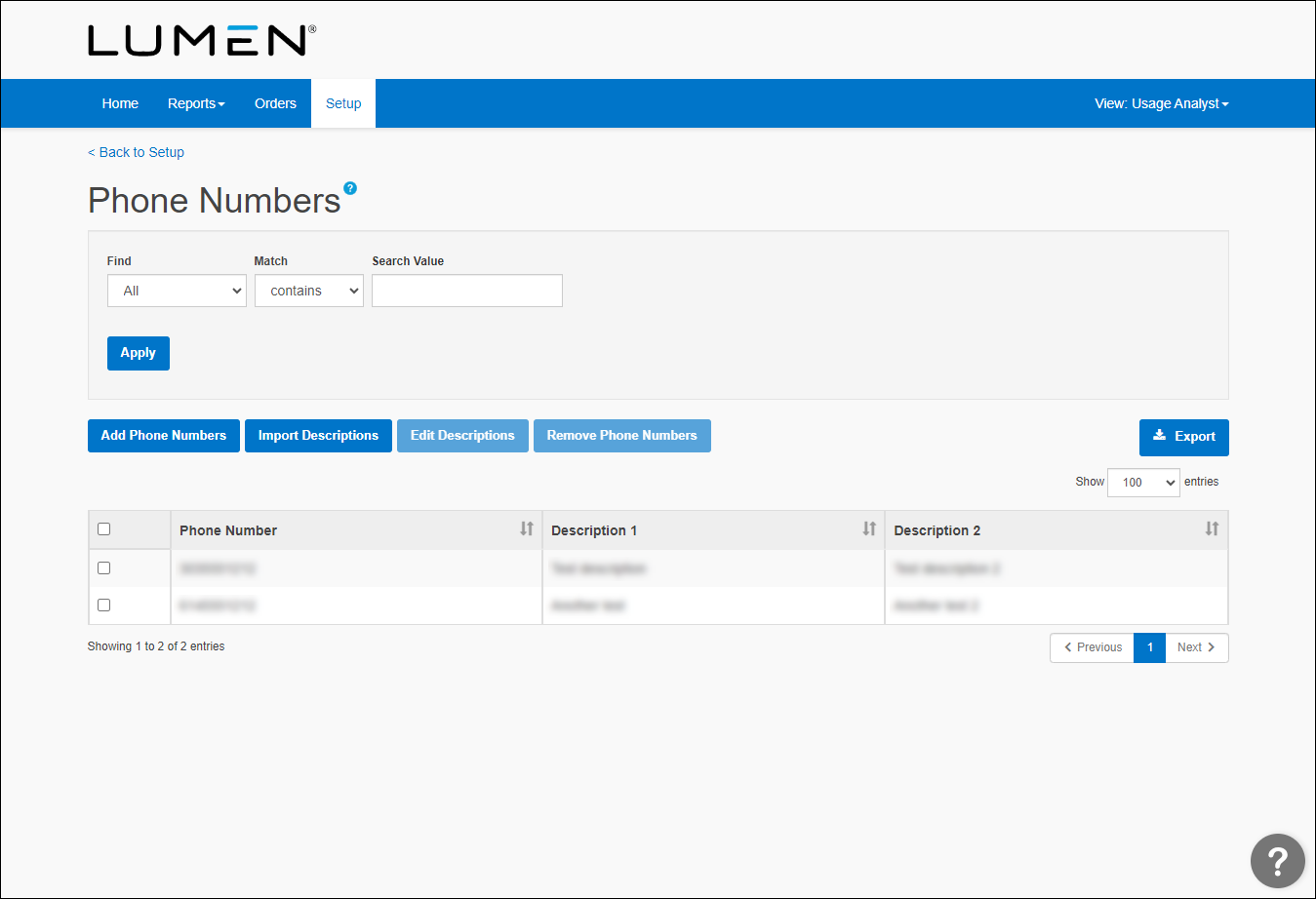1316x899 pixels.
Task: Sort table by Phone Number column arrows
Action: (527, 528)
